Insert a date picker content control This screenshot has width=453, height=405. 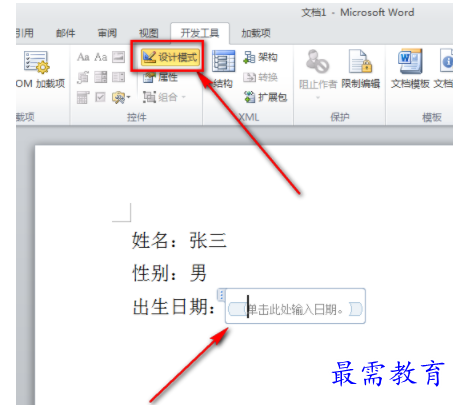pyautogui.click(x=83, y=97)
